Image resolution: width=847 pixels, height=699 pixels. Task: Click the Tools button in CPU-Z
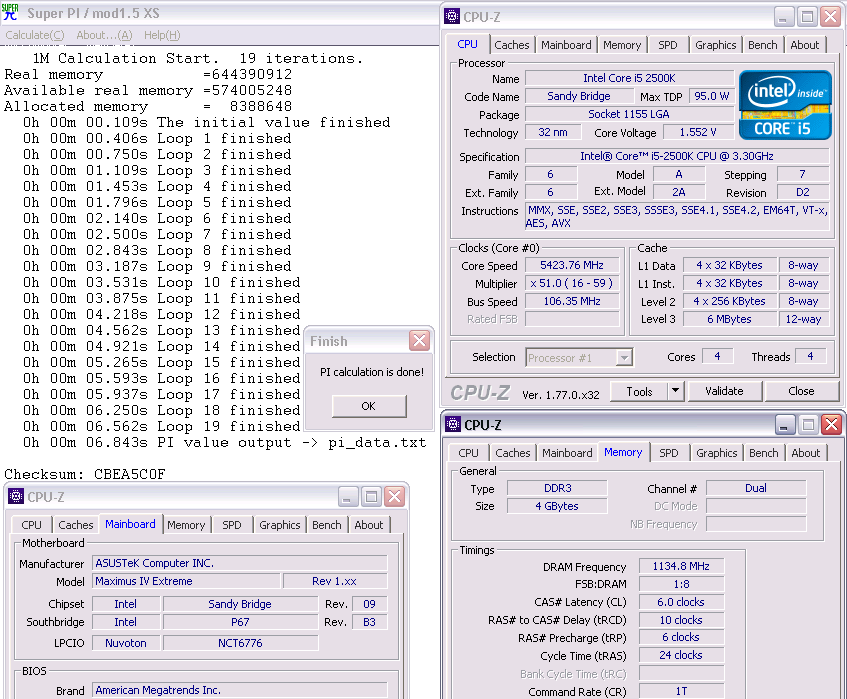tap(640, 391)
